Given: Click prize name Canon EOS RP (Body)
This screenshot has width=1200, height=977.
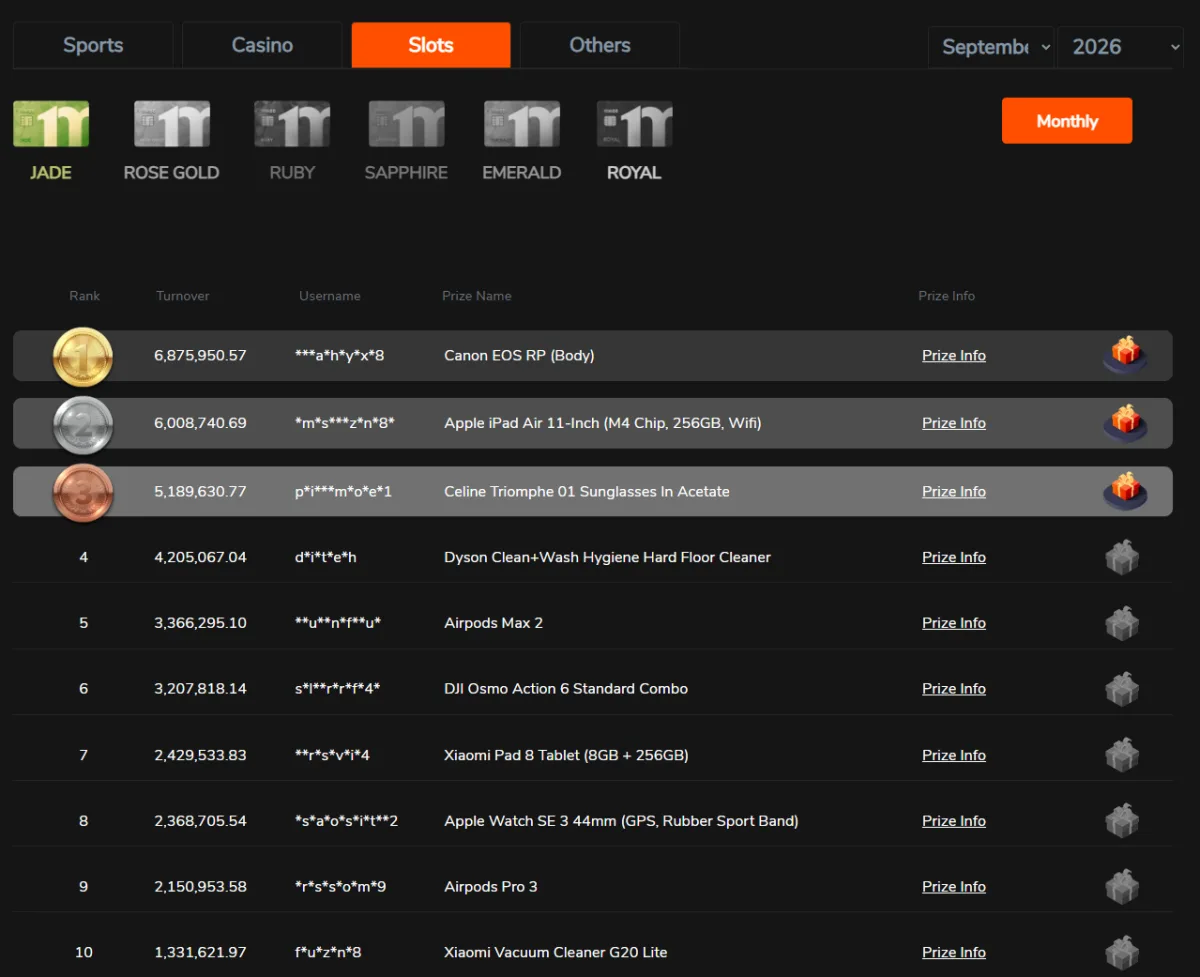Looking at the screenshot, I should [519, 356].
